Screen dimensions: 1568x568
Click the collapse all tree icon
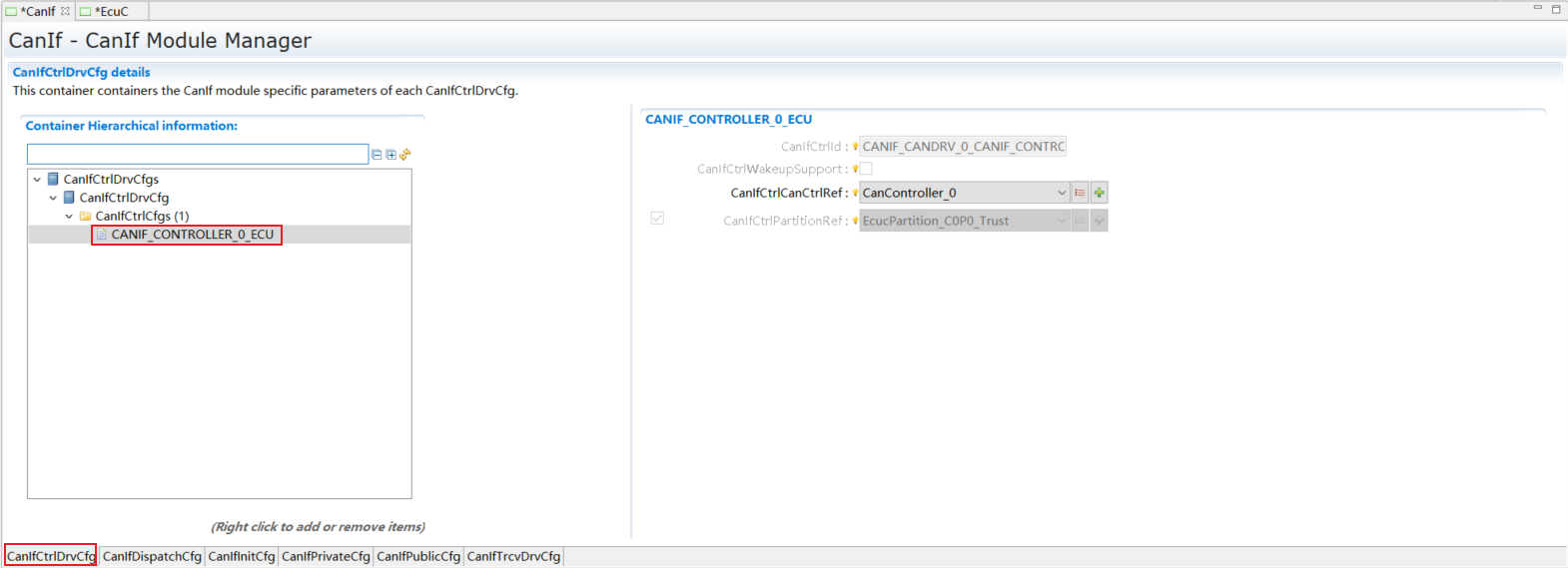[377, 155]
